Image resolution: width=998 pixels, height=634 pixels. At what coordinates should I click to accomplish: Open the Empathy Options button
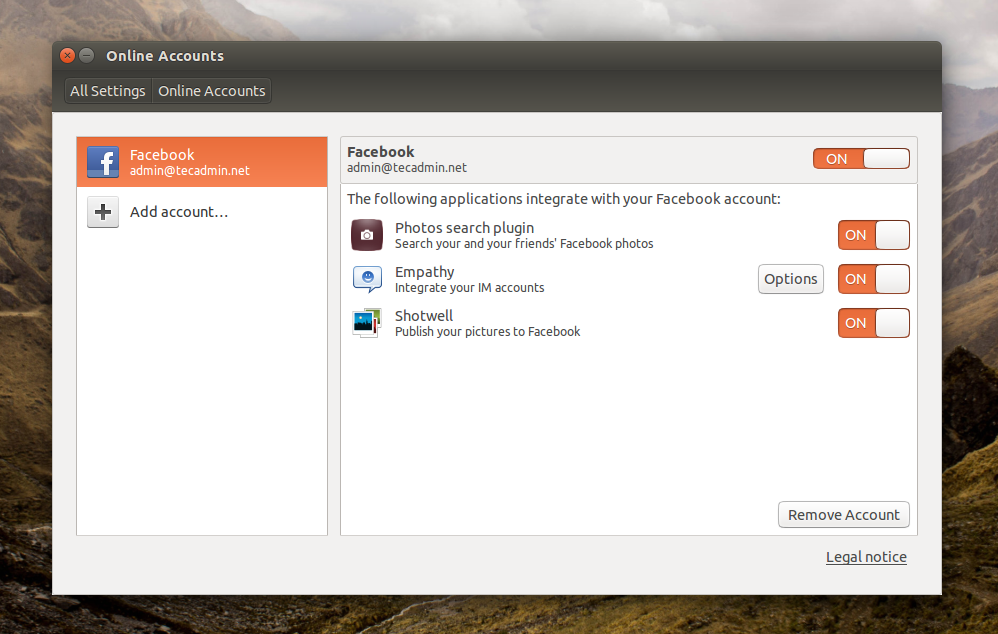click(x=791, y=279)
